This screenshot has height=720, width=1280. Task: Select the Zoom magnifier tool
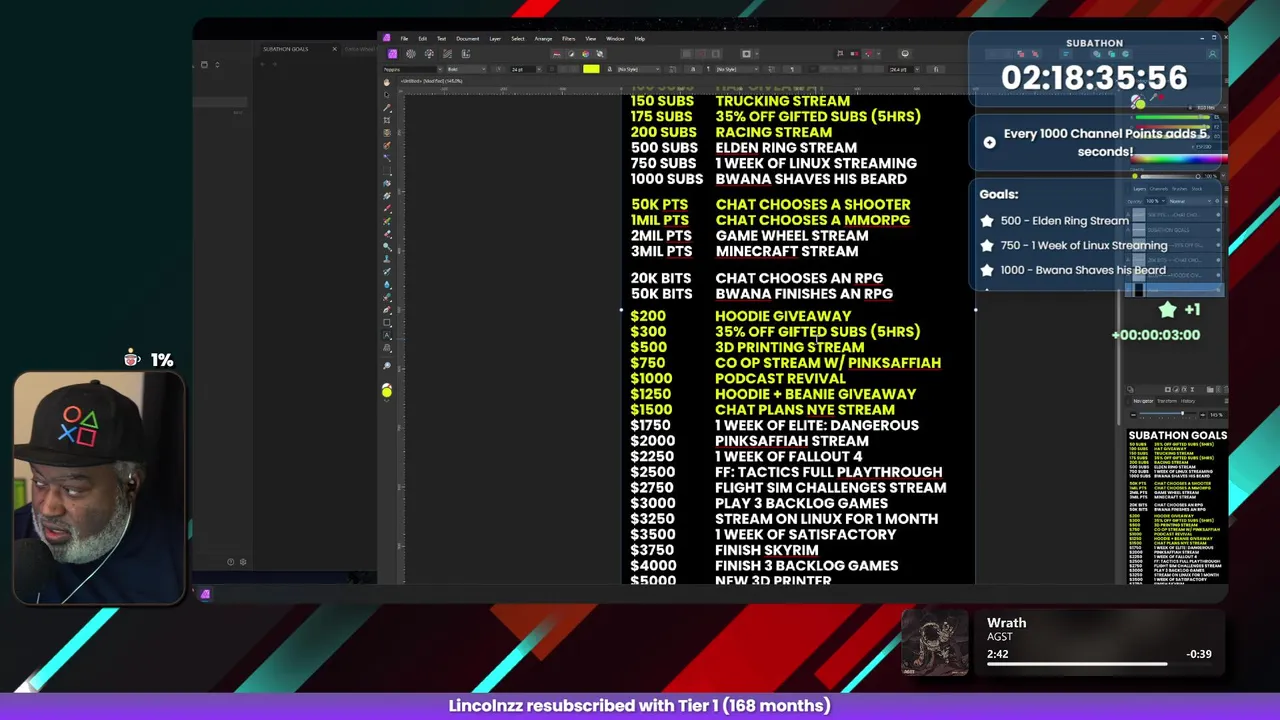[387, 365]
